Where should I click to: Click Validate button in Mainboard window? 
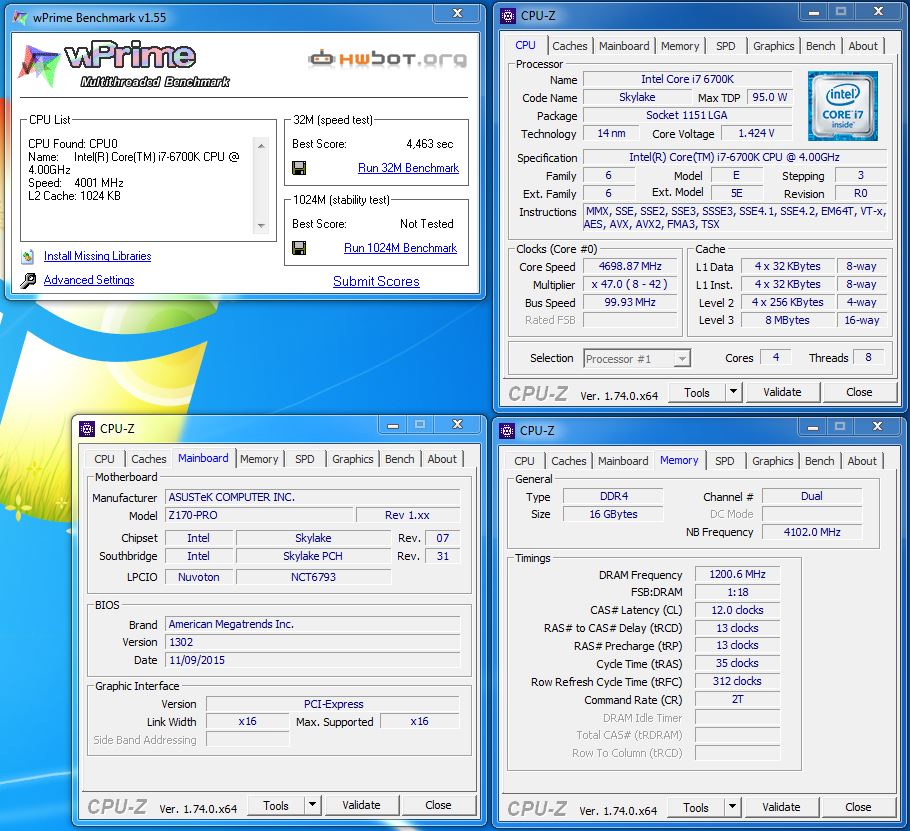point(361,805)
